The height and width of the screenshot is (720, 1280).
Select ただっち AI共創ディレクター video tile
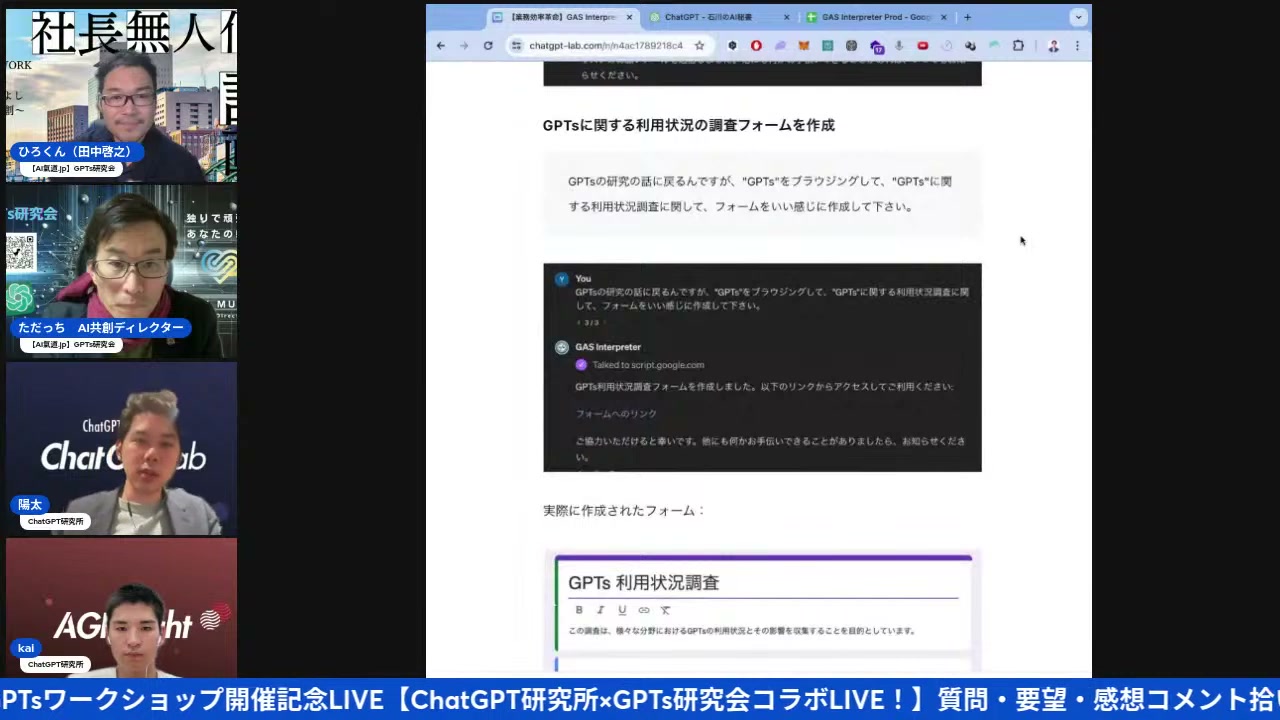point(121,272)
